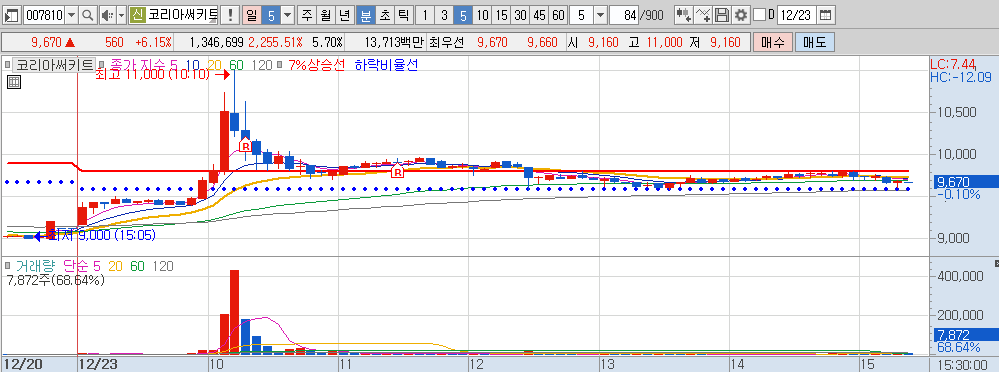This screenshot has height=372, width=999.
Task: Open stock search with the magnifier icon
Action: point(87,15)
